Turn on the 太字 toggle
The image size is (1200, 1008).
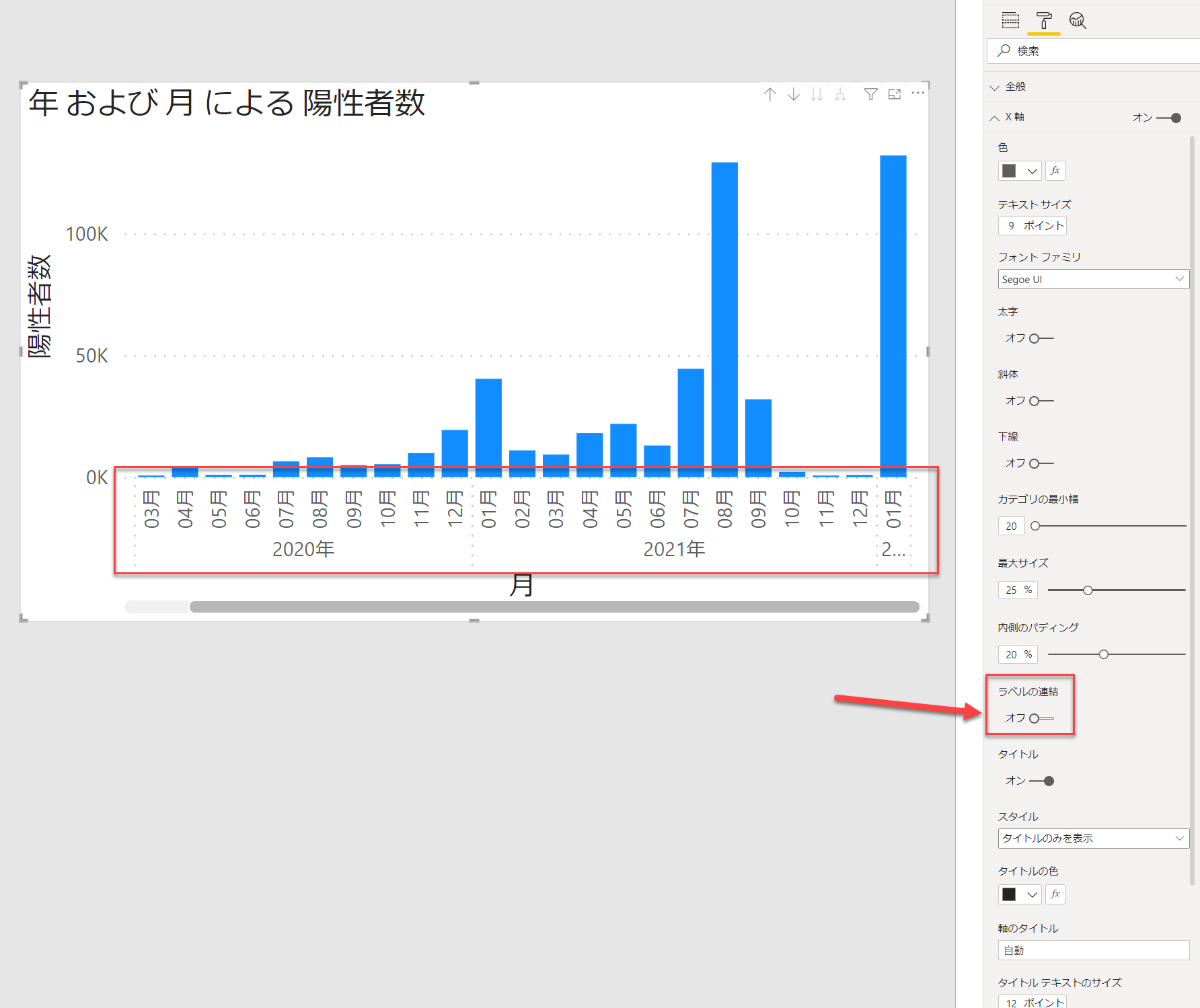[x=1041, y=338]
